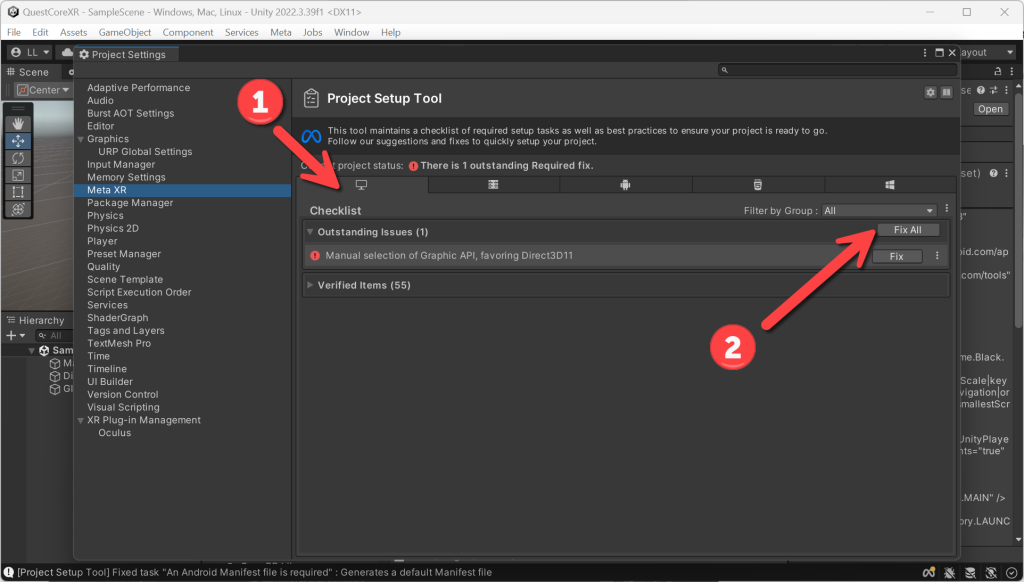The image size is (1024, 582).
Task: Open the Checklist more-options menu beside the filter
Action: click(946, 209)
